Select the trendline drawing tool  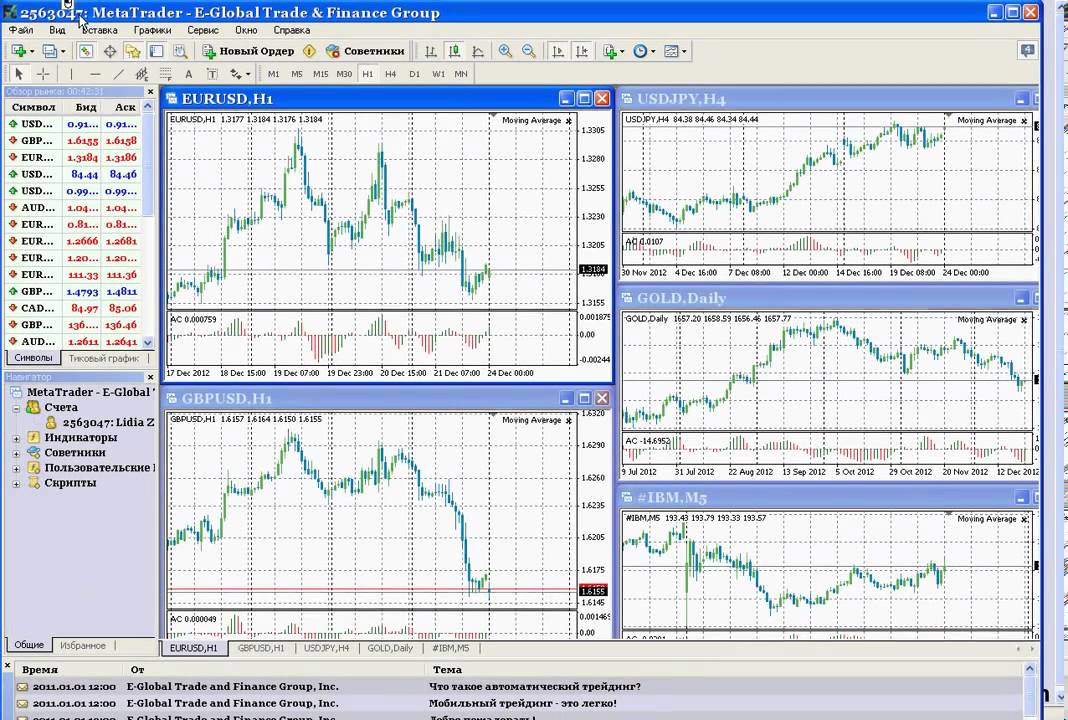119,74
